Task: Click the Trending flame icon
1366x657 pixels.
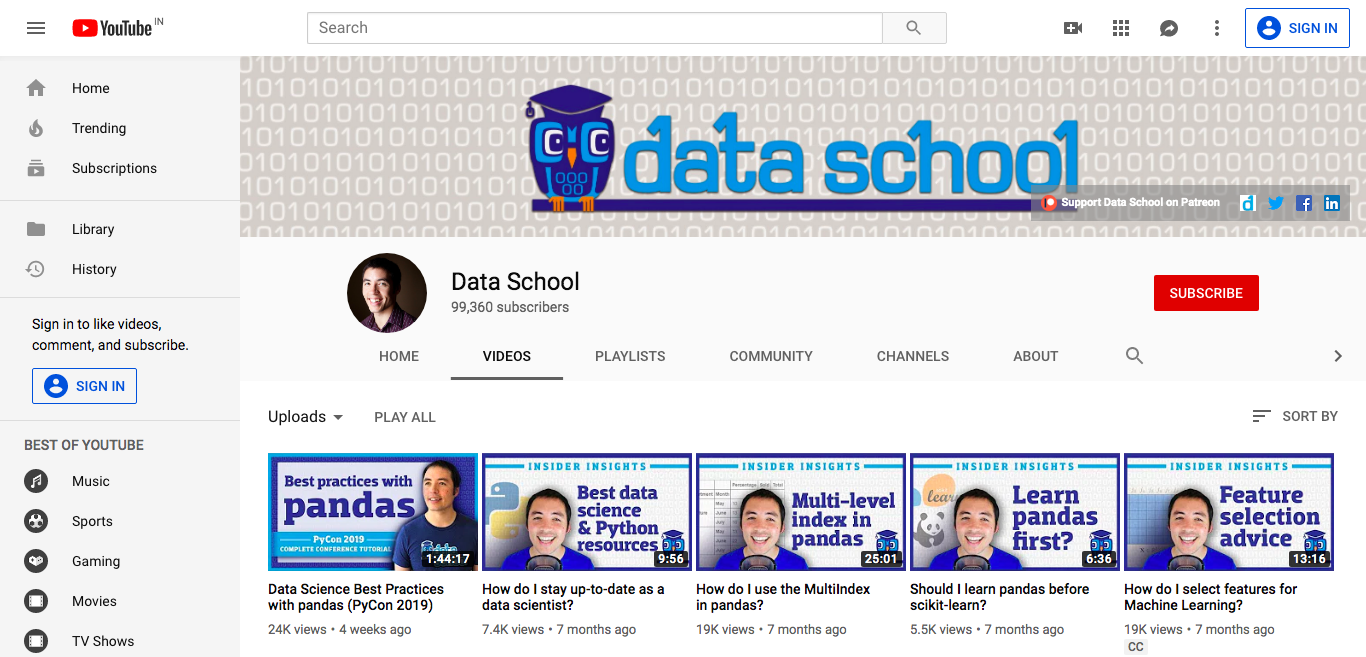Action: [x=36, y=128]
